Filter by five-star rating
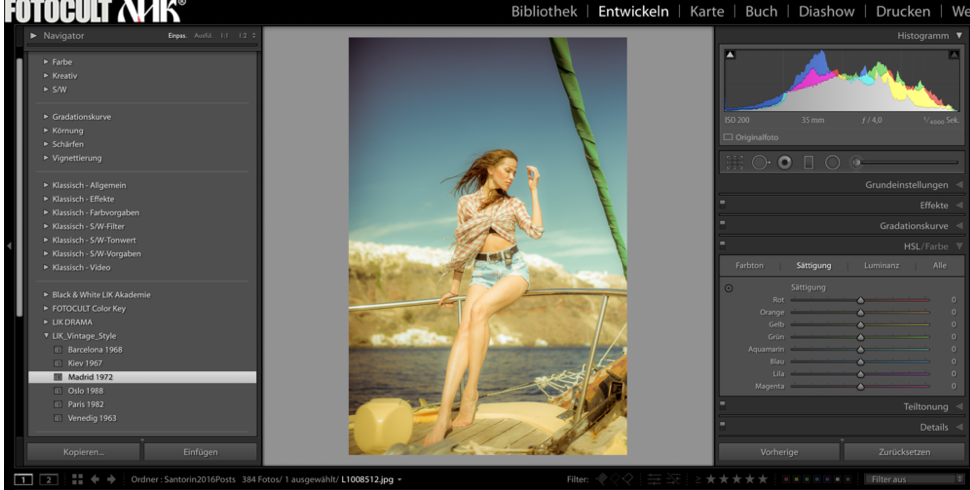This screenshot has width=970, height=490. [x=763, y=479]
